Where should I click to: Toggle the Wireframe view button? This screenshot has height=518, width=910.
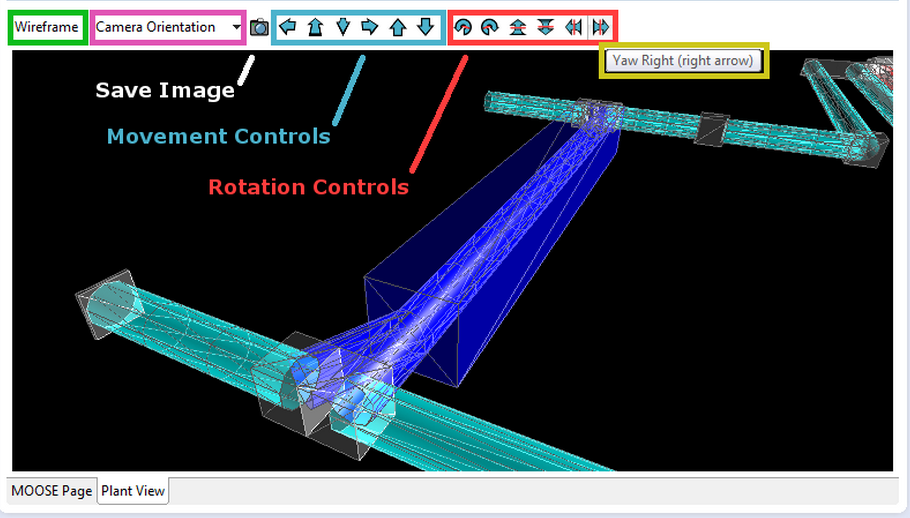(46, 27)
